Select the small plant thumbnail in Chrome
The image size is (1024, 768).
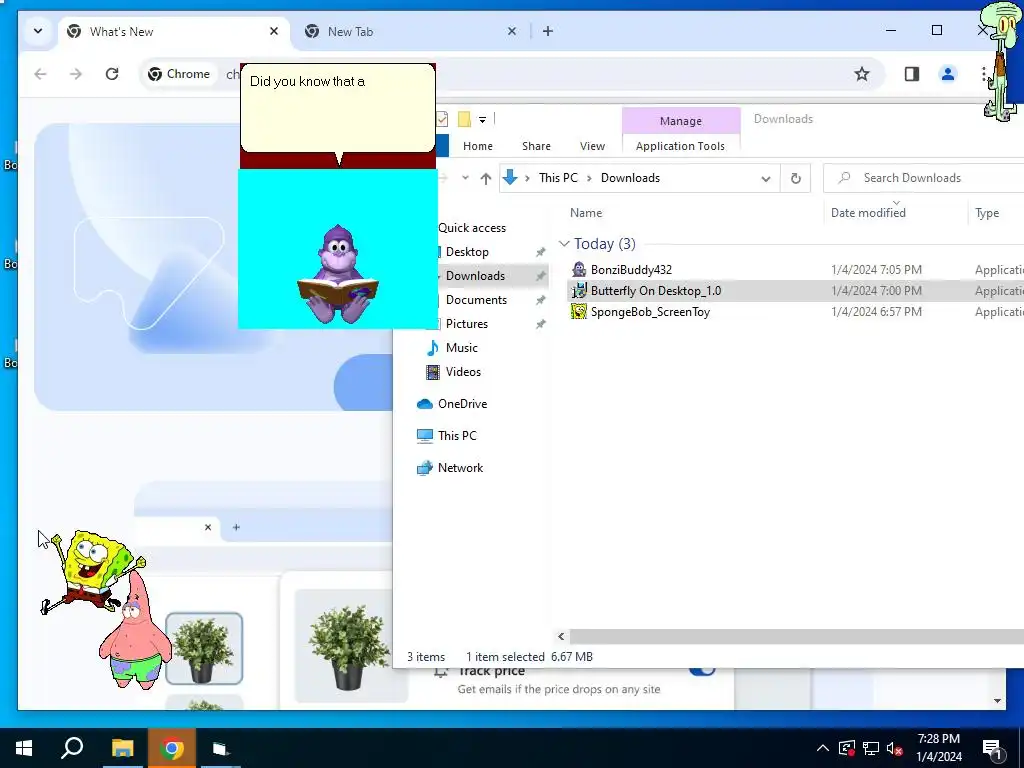[204, 648]
